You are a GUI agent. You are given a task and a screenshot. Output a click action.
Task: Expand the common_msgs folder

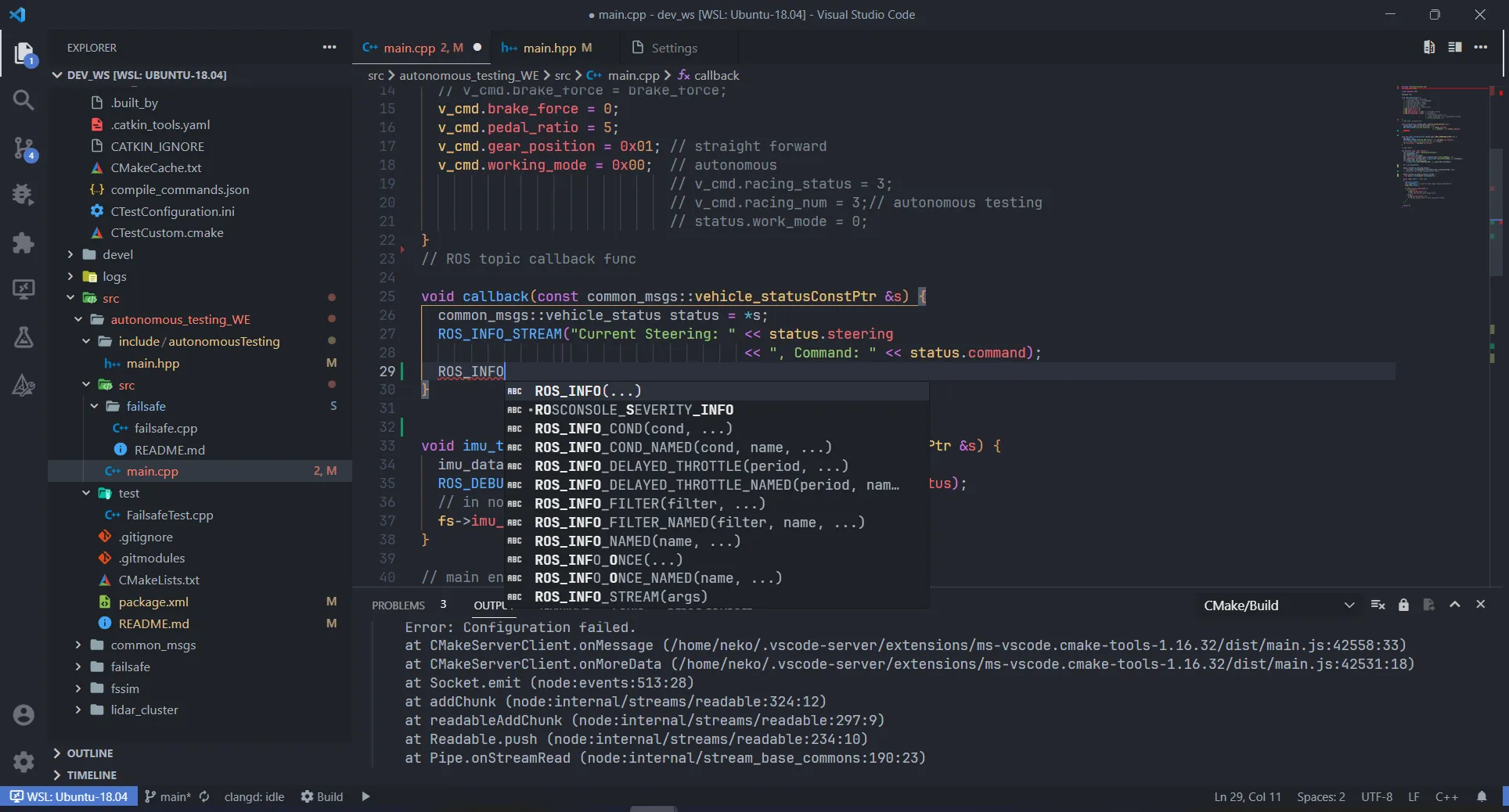[153, 645]
